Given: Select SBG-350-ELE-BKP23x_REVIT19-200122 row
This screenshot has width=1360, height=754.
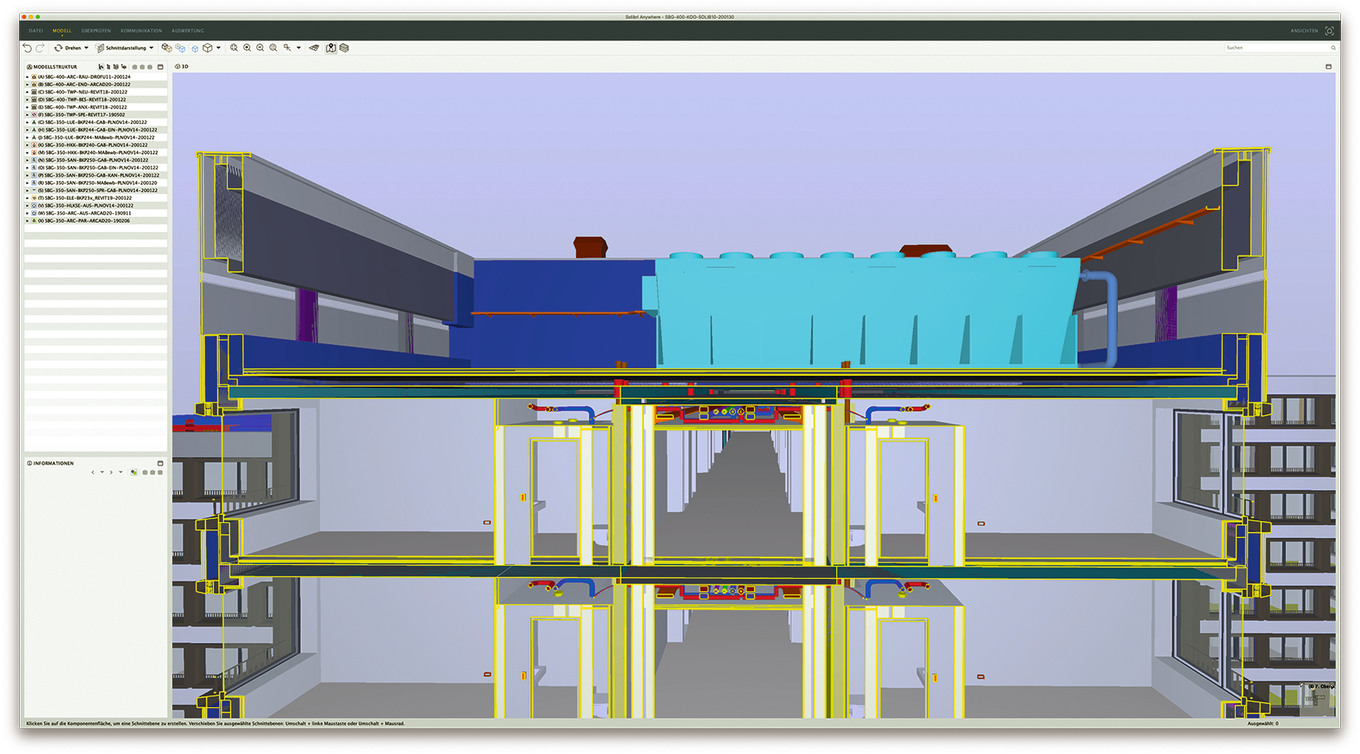Looking at the screenshot, I should pos(96,198).
